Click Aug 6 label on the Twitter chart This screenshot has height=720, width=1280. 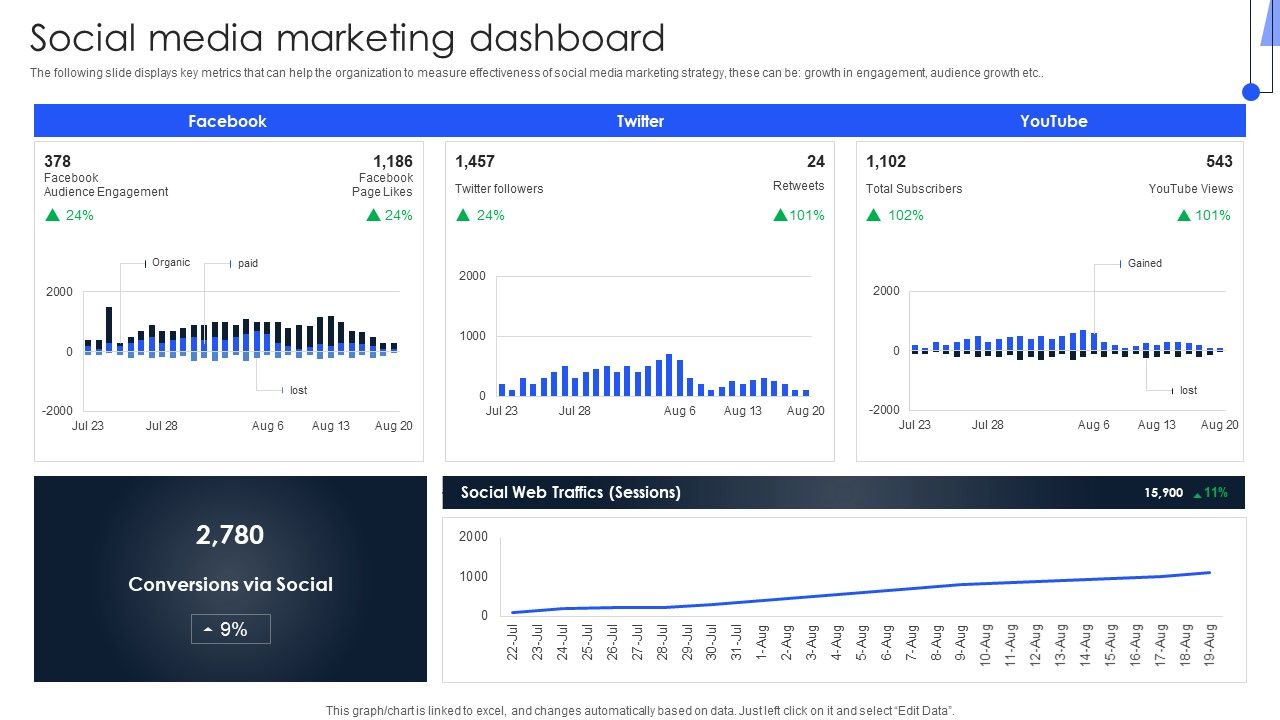679,411
